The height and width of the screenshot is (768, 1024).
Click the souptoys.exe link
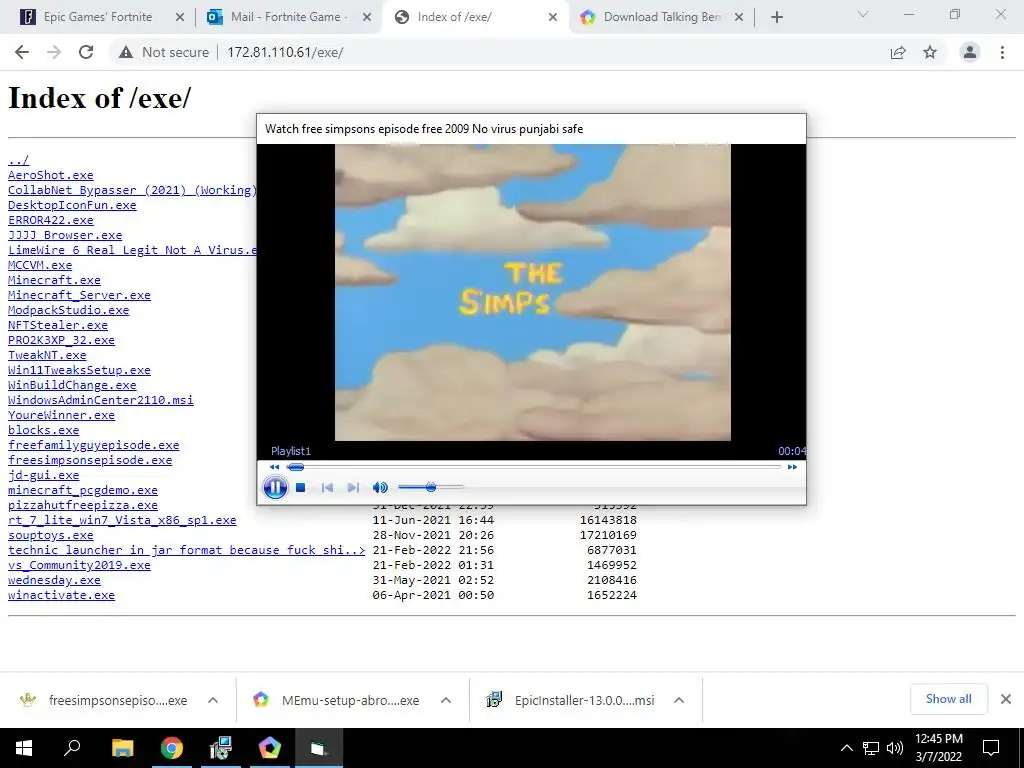[51, 536]
